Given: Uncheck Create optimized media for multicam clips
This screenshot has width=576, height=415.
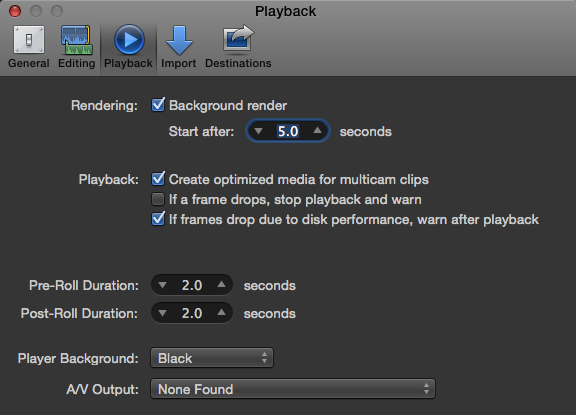Looking at the screenshot, I should point(158,179).
